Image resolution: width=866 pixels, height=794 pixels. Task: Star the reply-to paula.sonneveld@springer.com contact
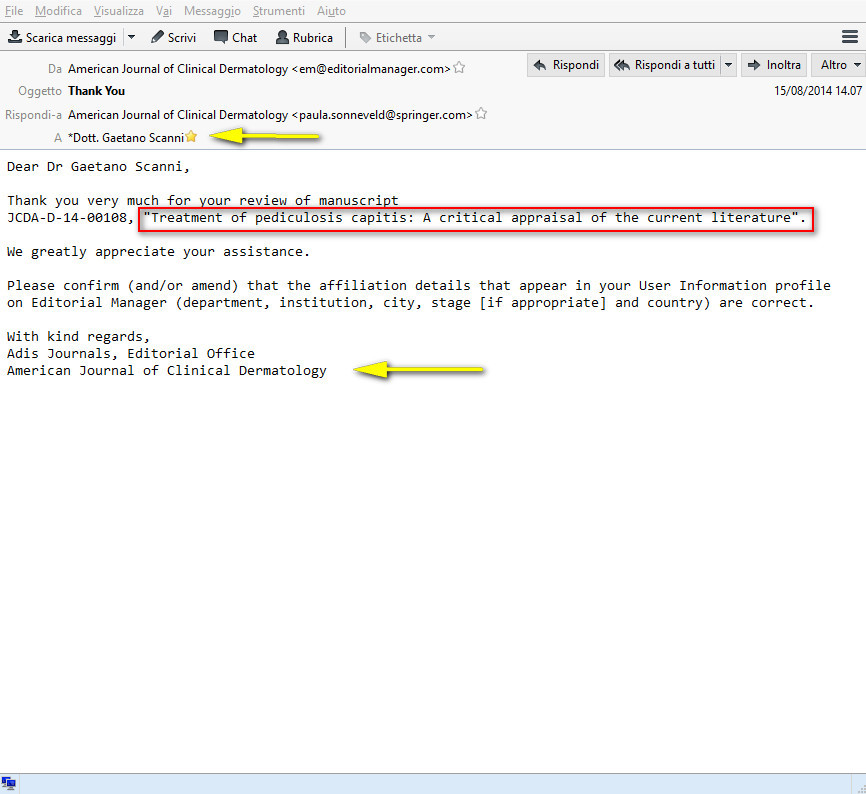click(481, 114)
